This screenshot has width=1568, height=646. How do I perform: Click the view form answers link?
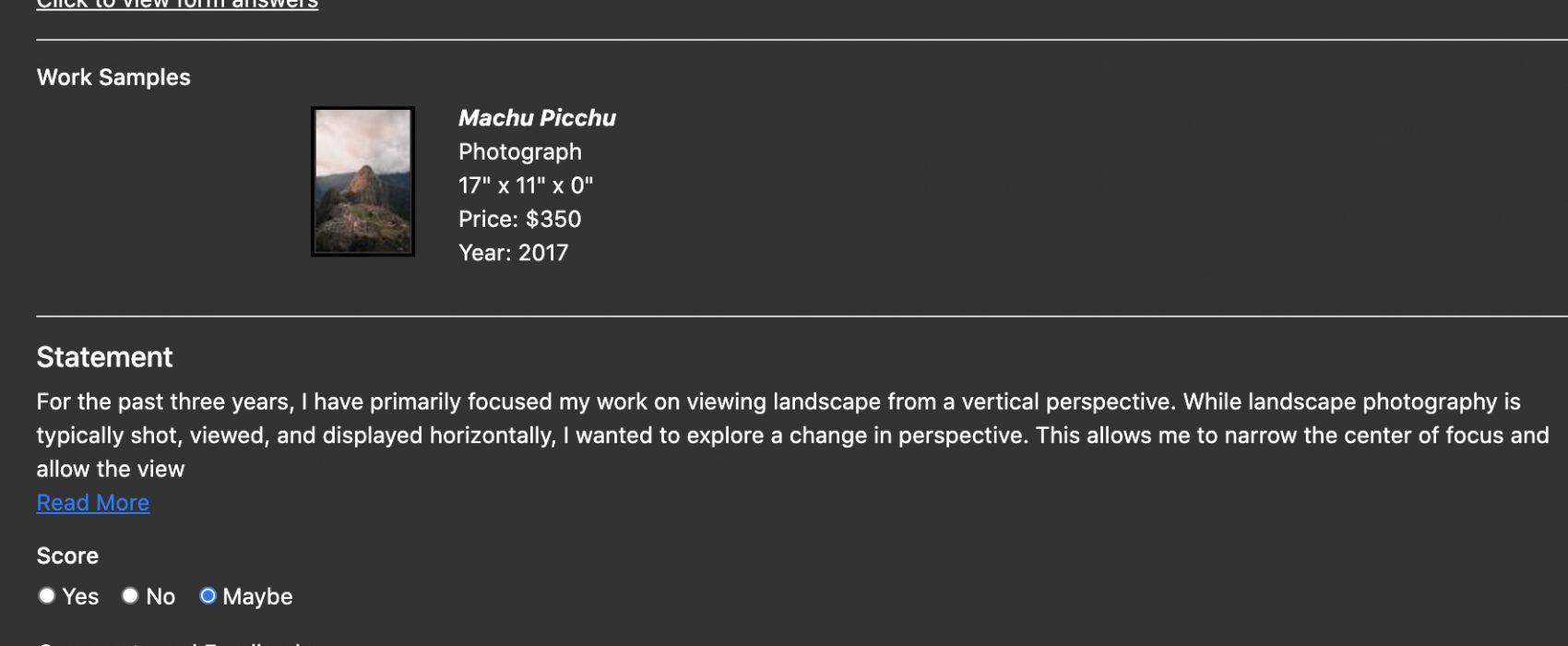point(177,5)
